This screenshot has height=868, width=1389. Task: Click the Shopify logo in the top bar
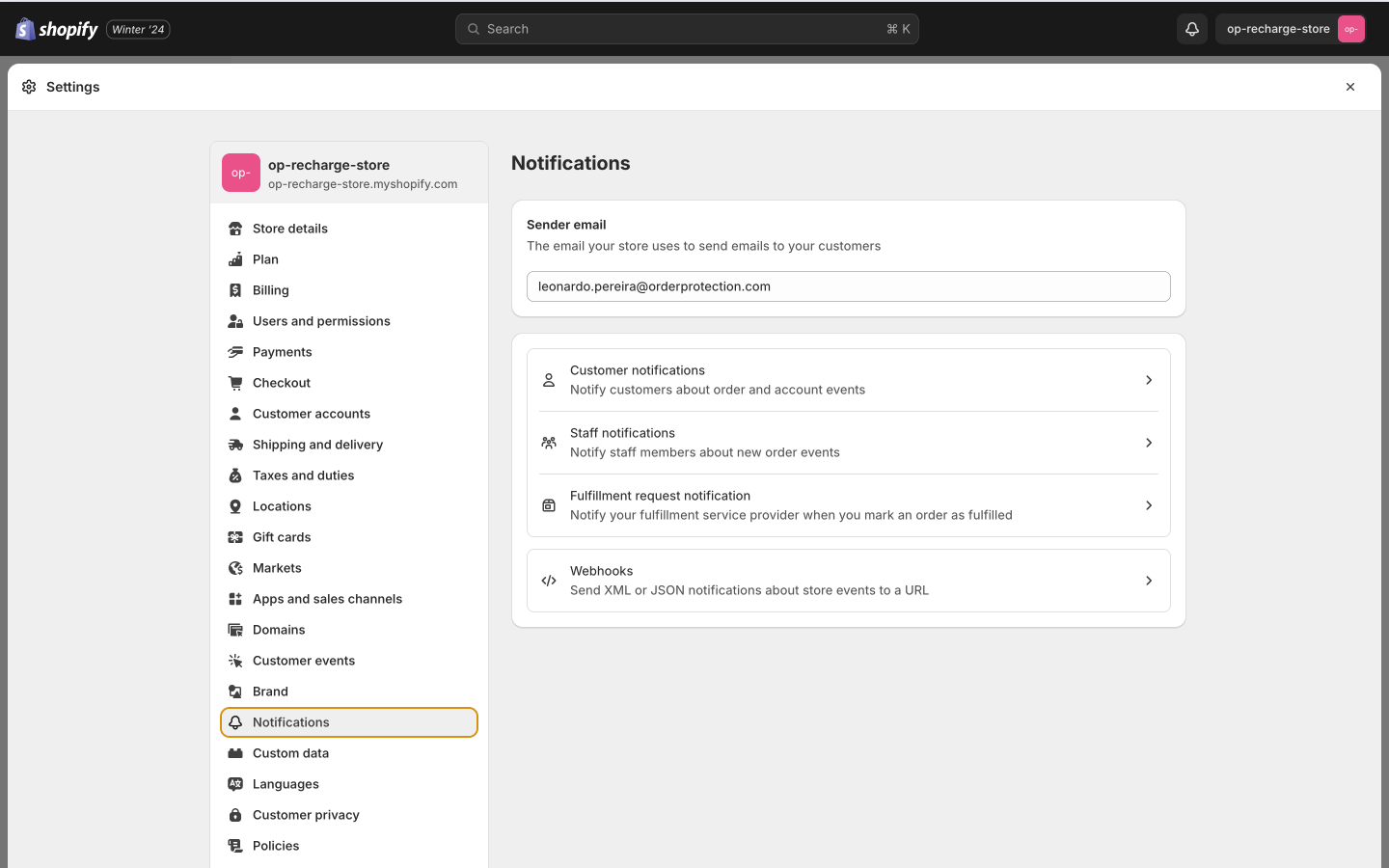click(57, 29)
